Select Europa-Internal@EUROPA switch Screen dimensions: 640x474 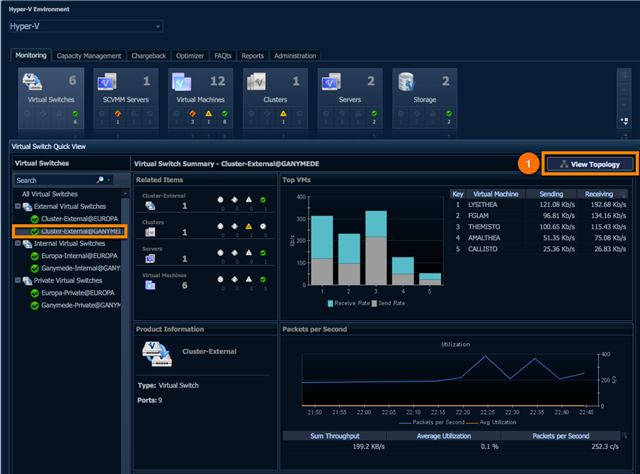pyautogui.click(x=79, y=256)
